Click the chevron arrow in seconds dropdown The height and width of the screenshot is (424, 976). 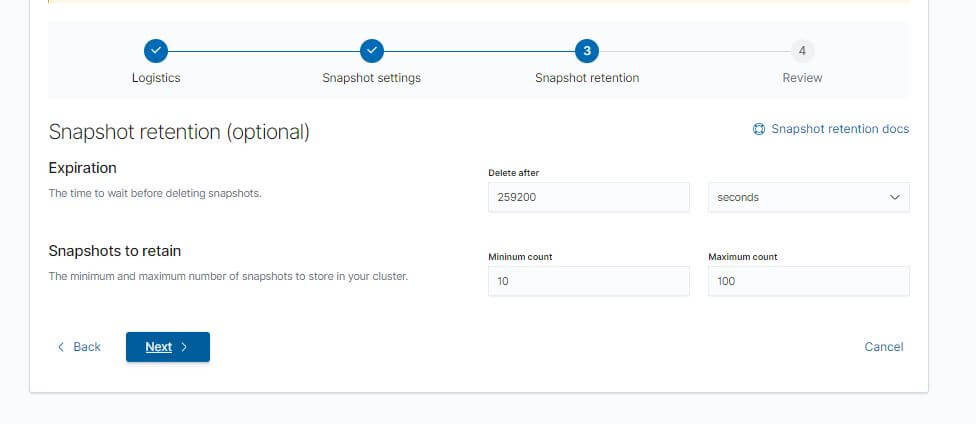point(894,197)
